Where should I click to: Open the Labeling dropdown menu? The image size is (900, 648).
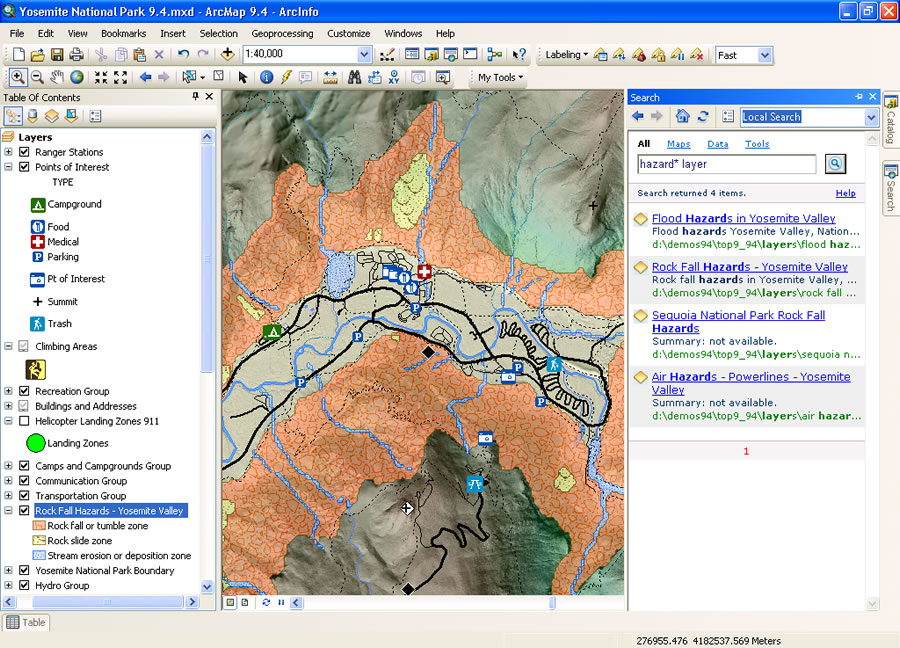(x=566, y=55)
